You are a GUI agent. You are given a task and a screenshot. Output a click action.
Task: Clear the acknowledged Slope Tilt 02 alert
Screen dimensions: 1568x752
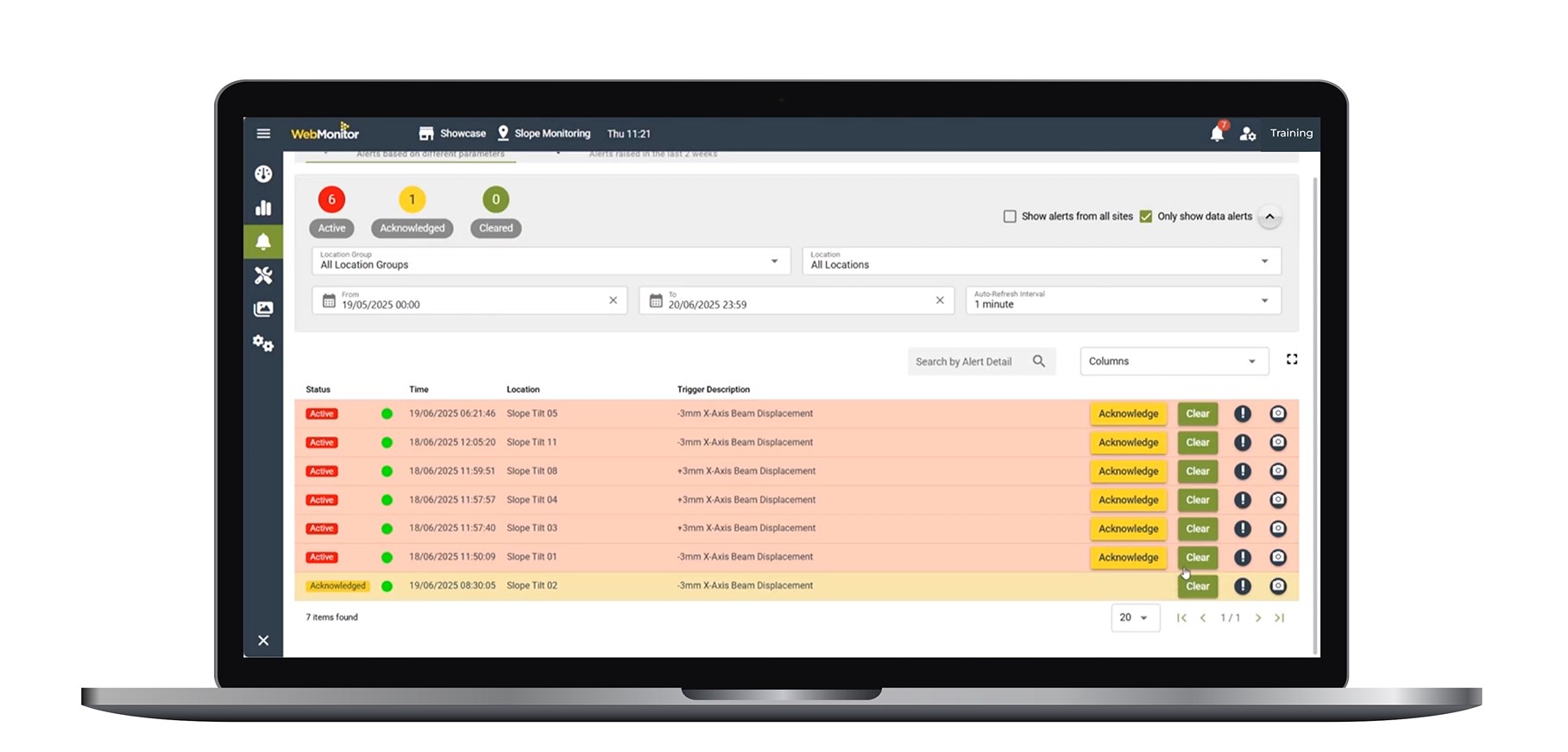click(x=1197, y=586)
